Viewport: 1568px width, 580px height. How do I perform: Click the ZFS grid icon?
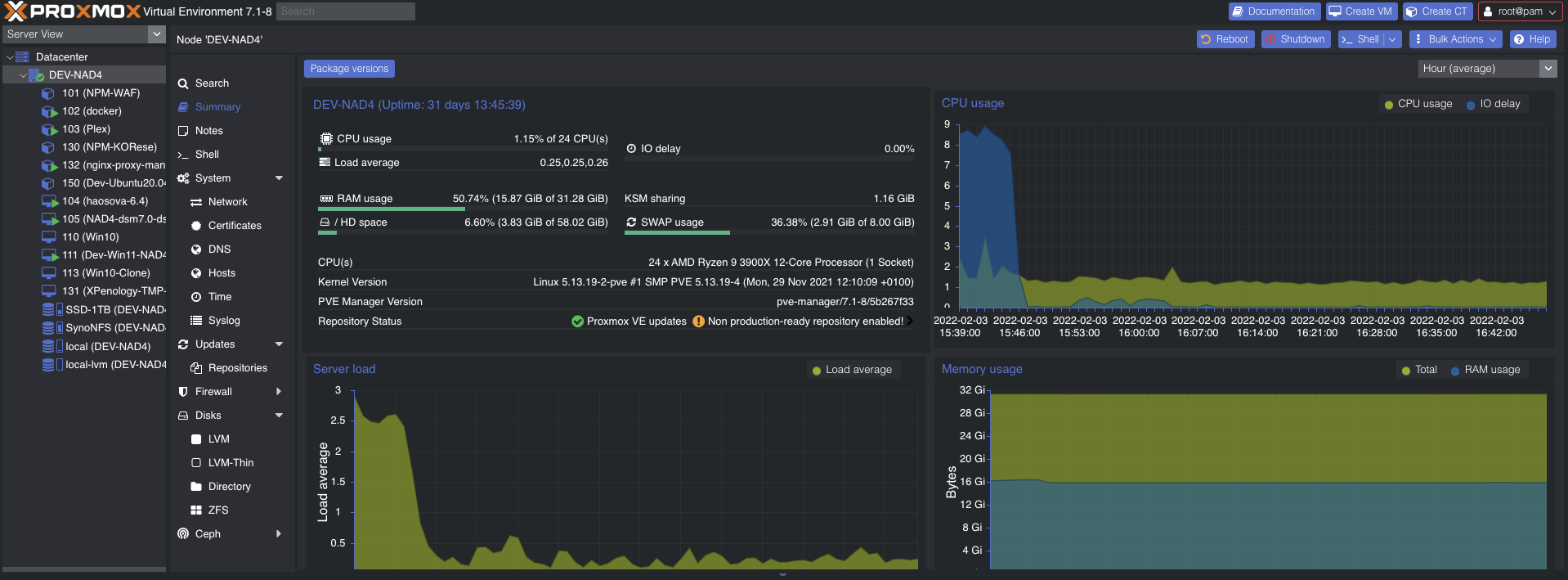pos(196,510)
